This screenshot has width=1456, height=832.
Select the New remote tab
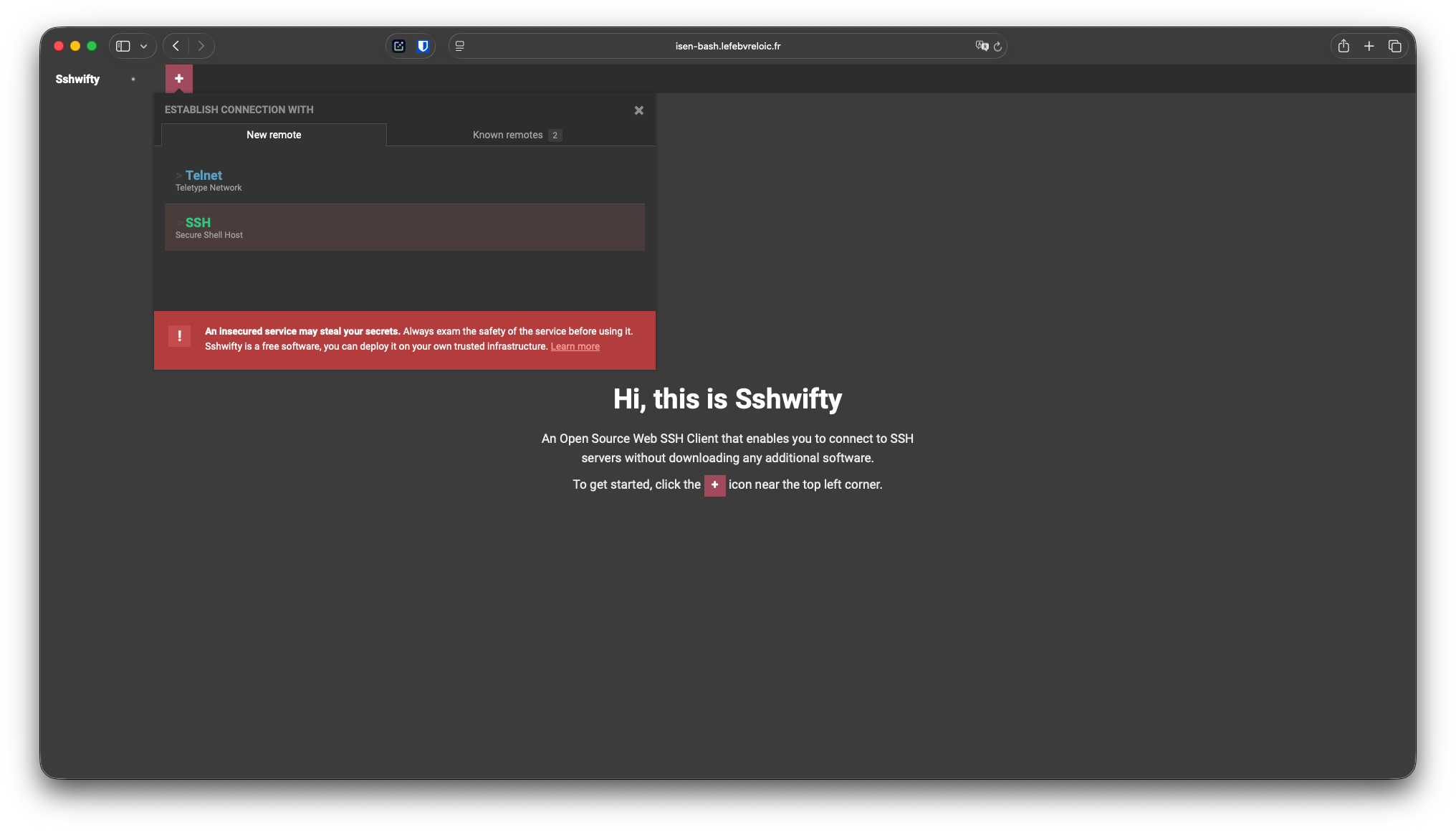(x=274, y=135)
